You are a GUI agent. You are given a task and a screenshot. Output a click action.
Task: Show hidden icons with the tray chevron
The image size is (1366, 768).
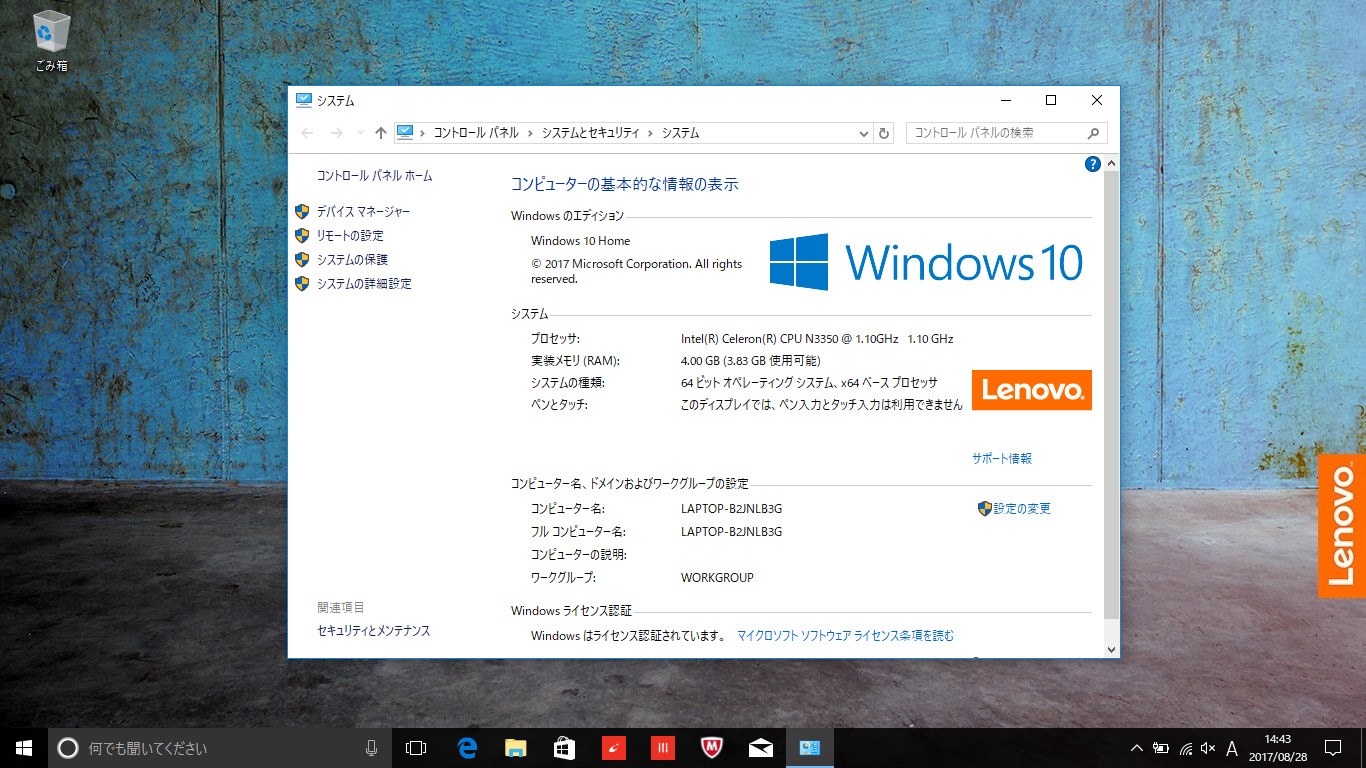tap(1138, 748)
